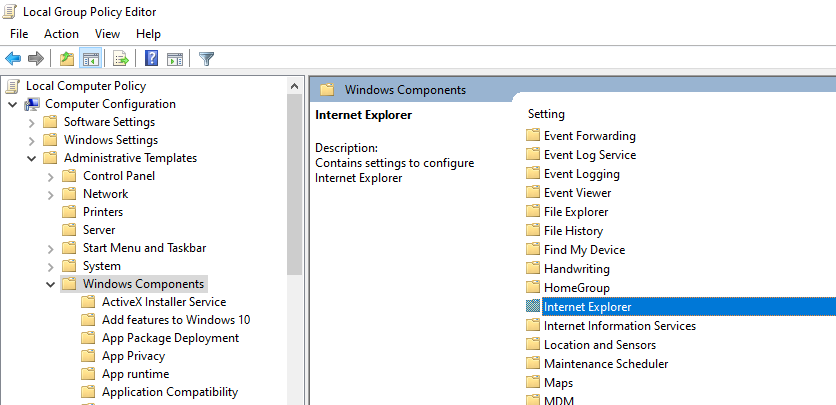Click folder icon in Windows Components header

(327, 90)
